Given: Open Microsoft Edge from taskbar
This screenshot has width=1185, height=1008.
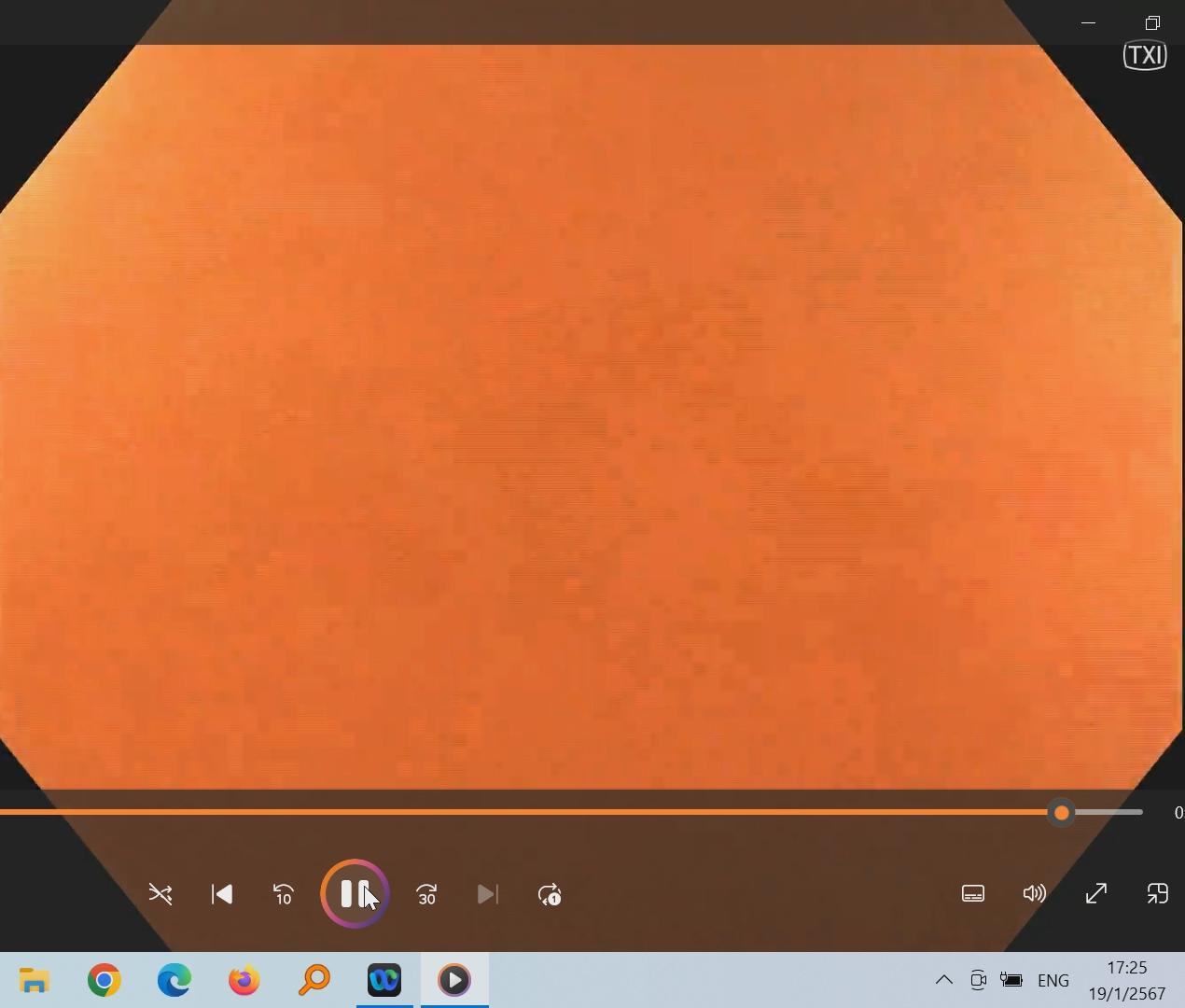Looking at the screenshot, I should tap(174, 980).
